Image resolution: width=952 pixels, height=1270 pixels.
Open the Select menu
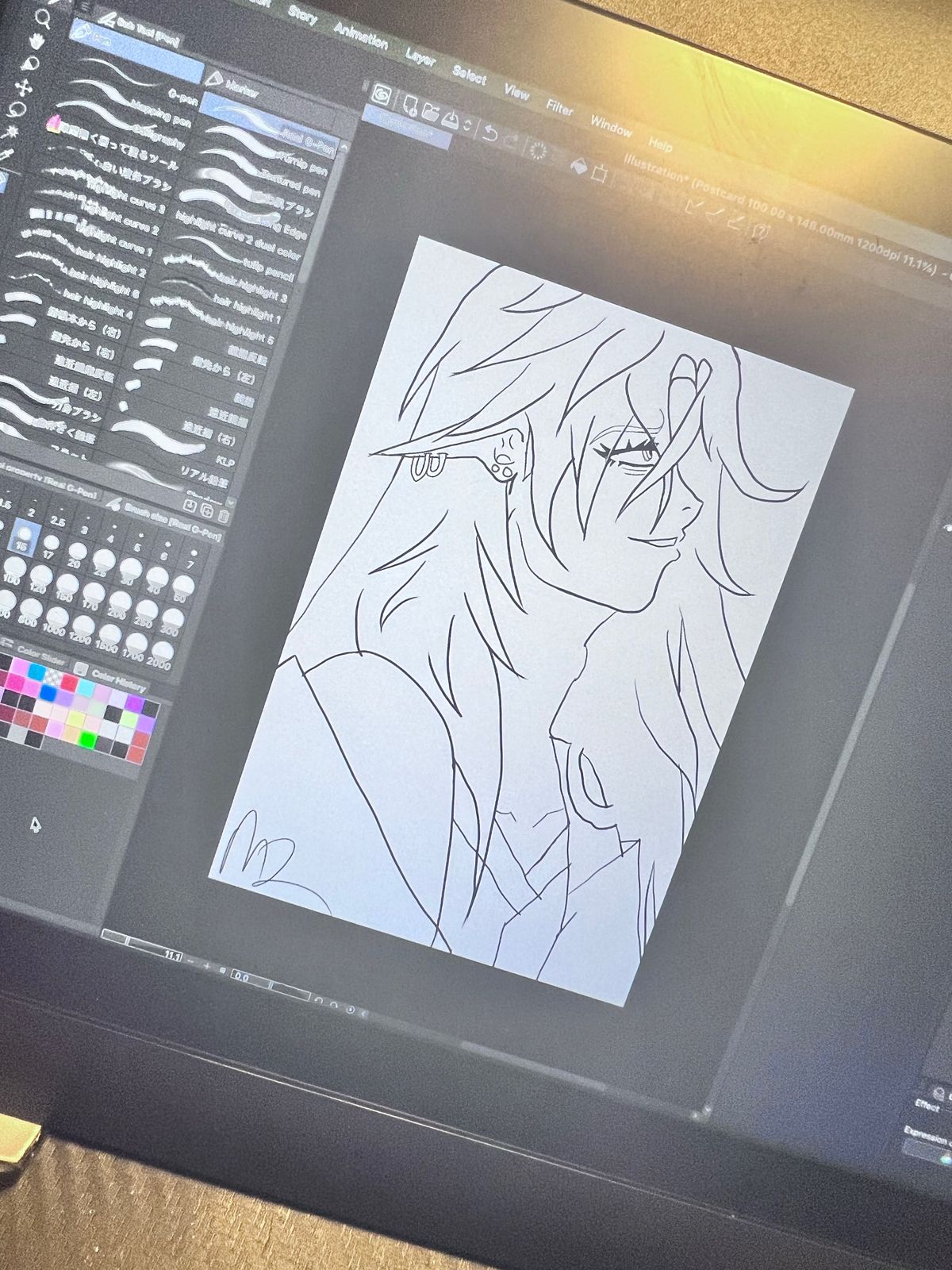point(470,76)
